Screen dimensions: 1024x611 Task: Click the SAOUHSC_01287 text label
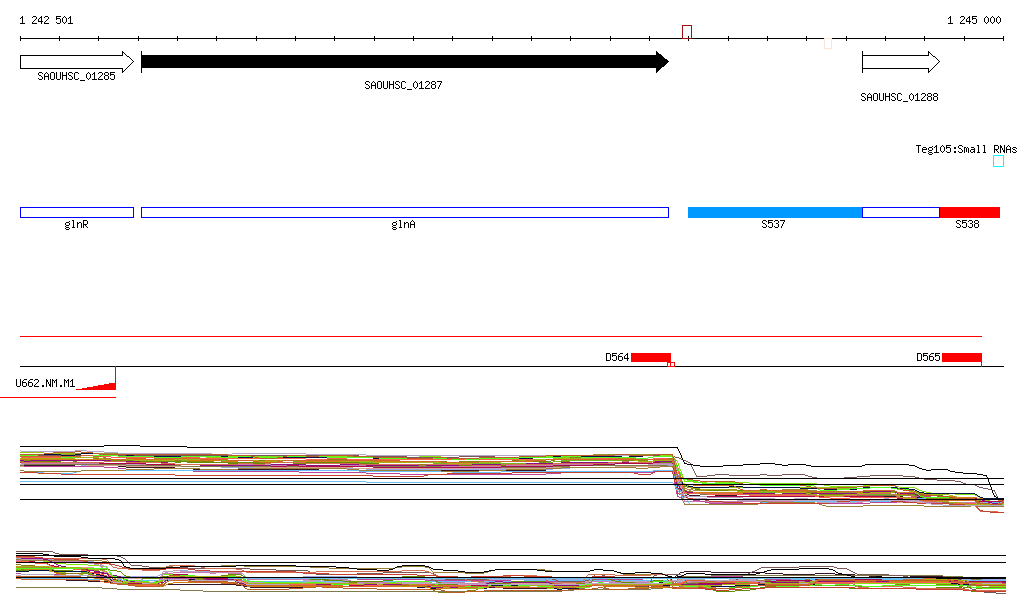pyautogui.click(x=403, y=86)
